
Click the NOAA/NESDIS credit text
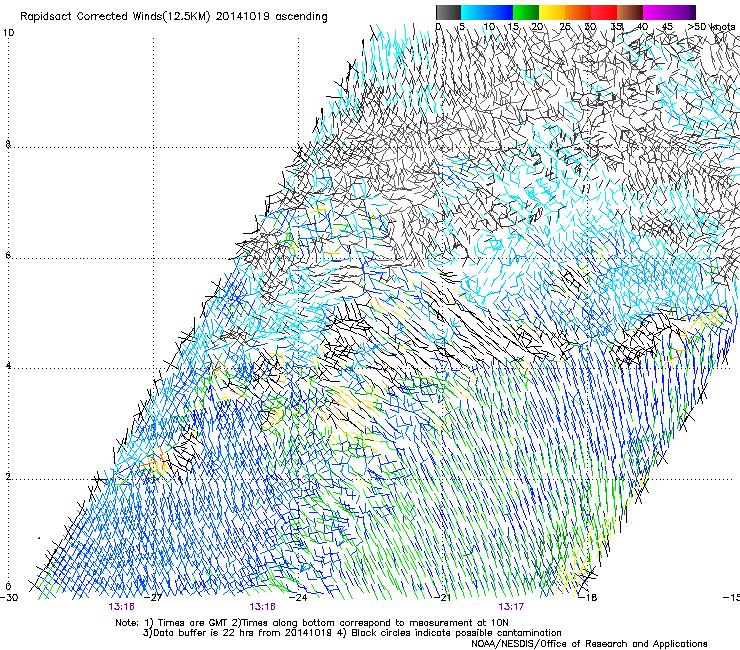point(589,643)
